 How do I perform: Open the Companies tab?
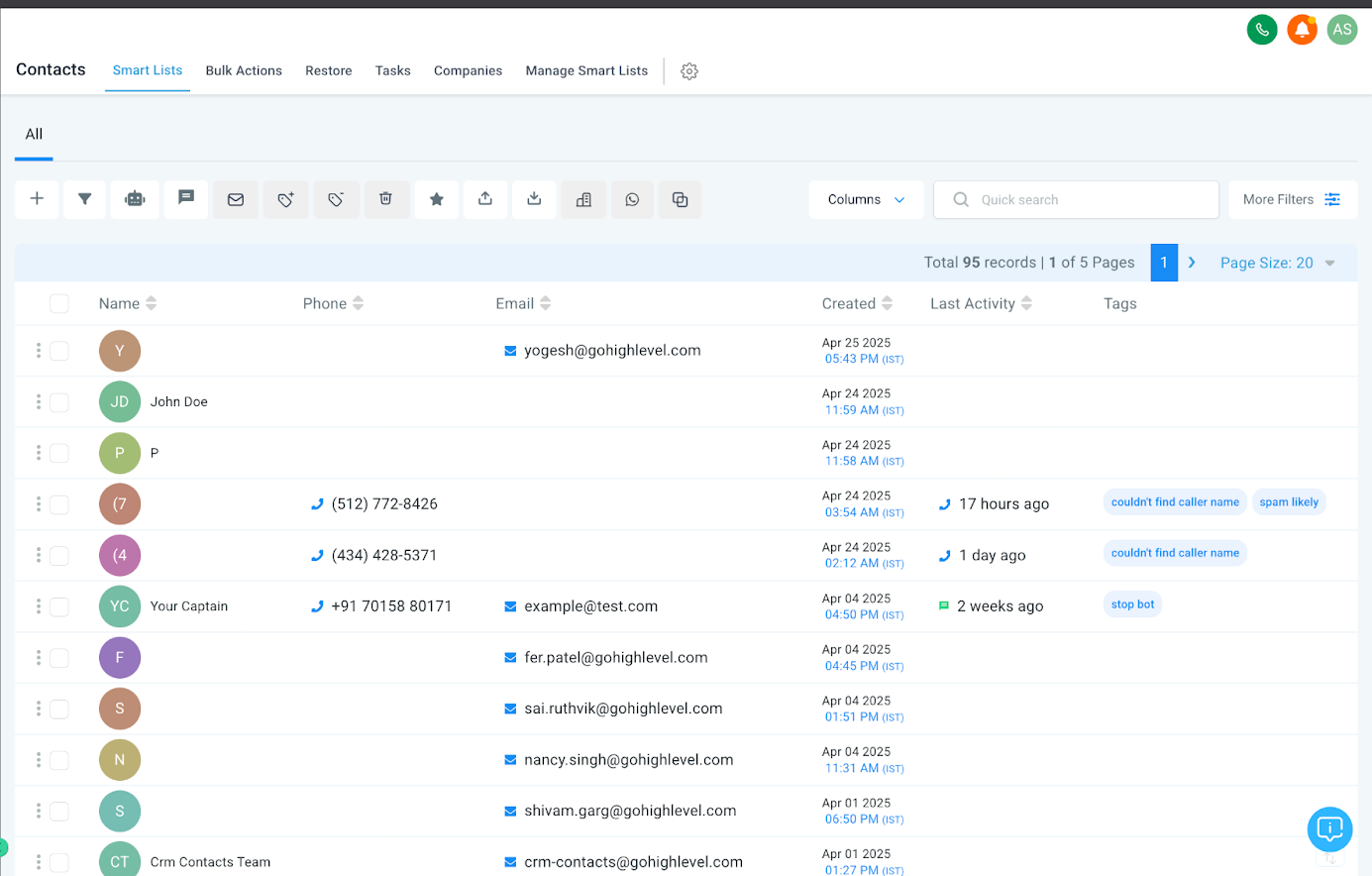point(468,71)
